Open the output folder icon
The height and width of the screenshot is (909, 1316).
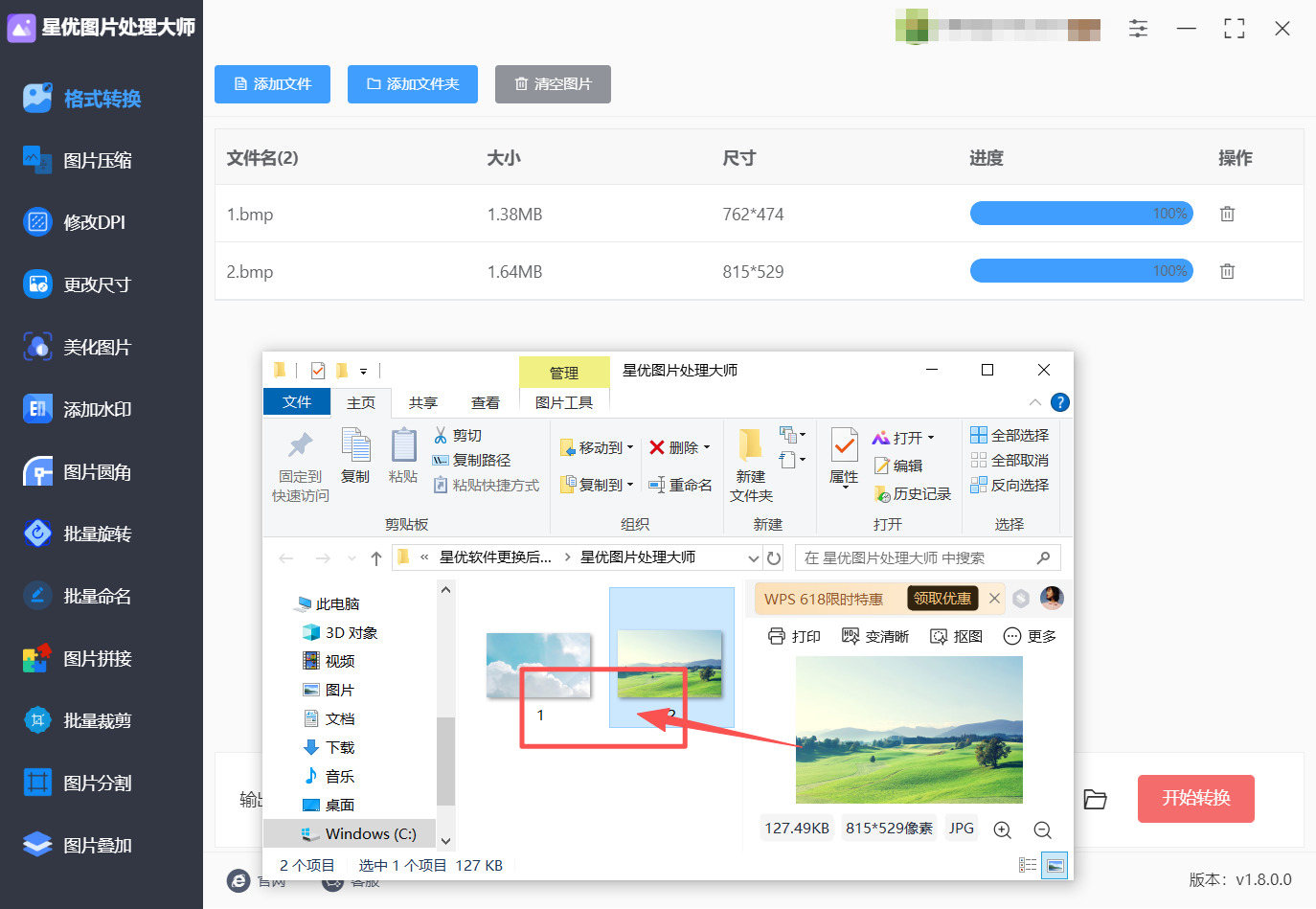coord(1095,799)
